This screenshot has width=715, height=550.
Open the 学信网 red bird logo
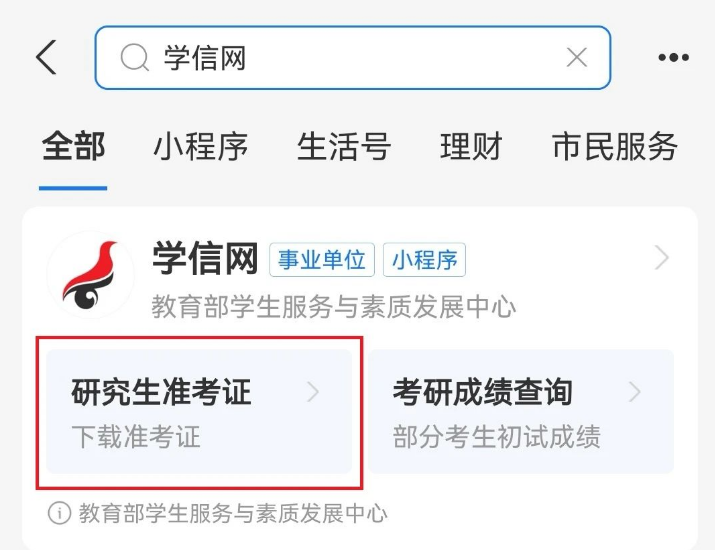click(x=90, y=275)
